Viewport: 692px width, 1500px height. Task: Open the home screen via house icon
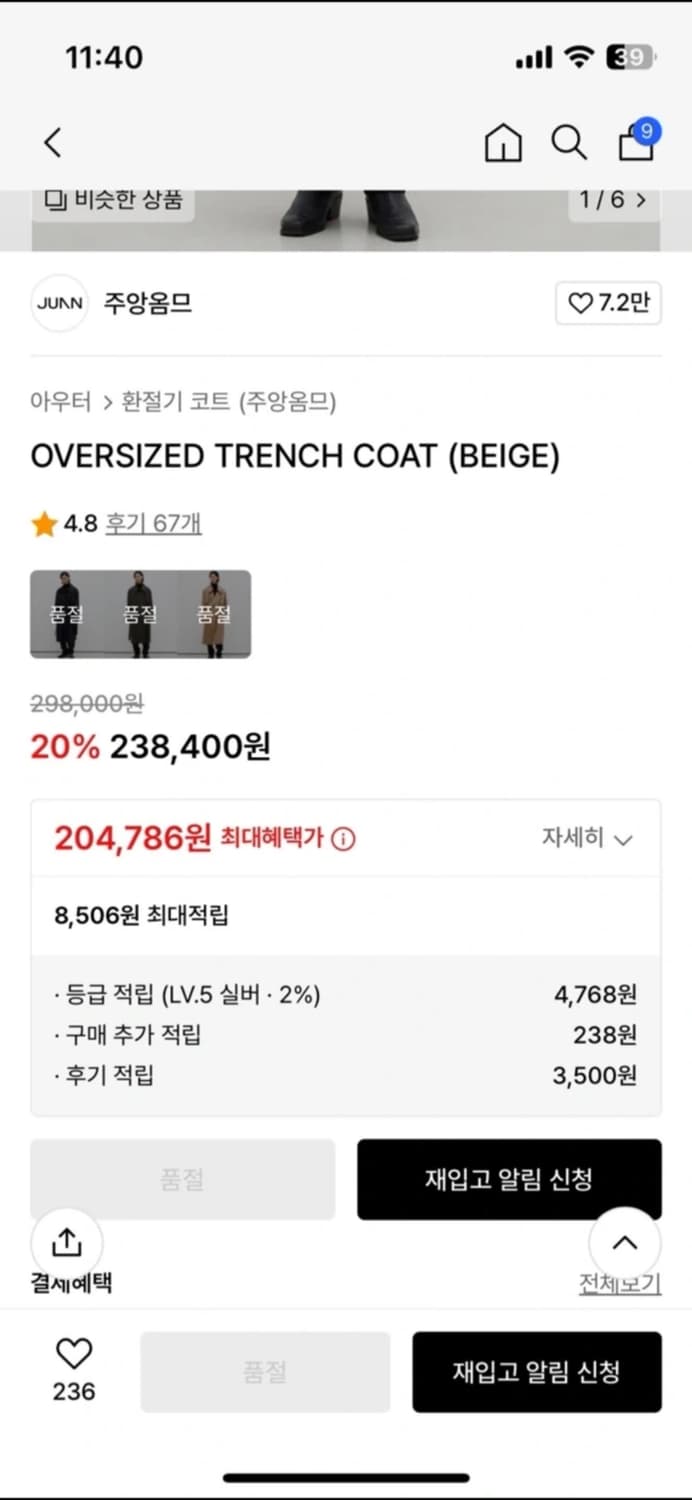503,143
